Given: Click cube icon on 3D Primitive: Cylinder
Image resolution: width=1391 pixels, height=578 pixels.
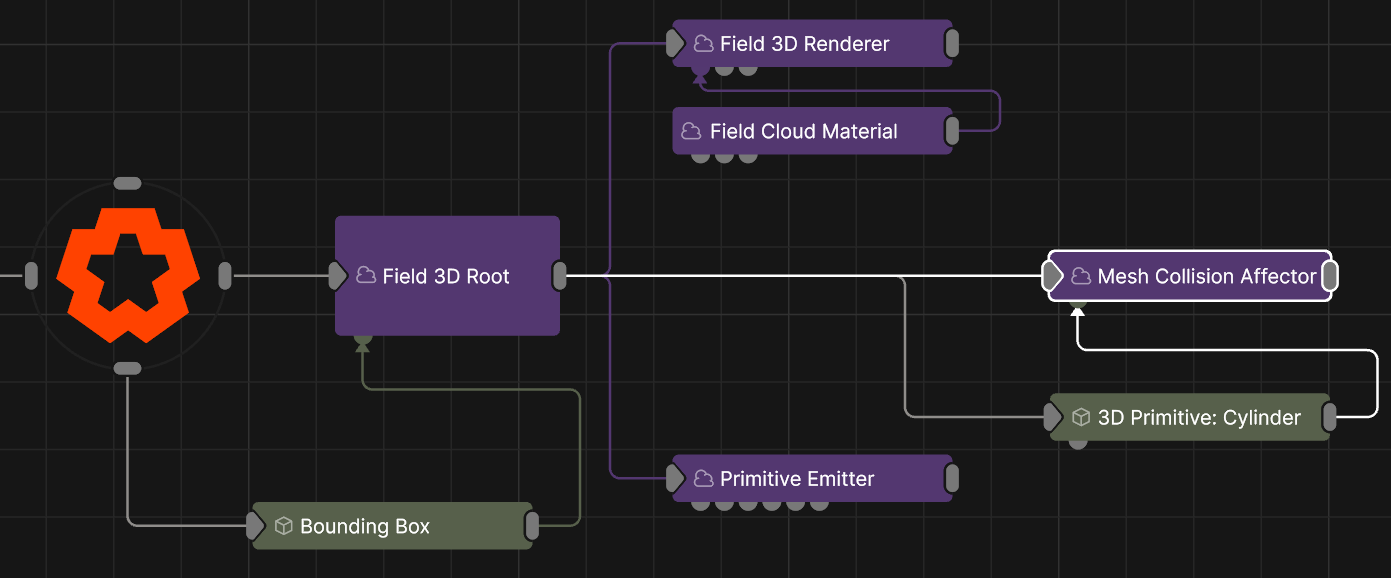Looking at the screenshot, I should (x=1080, y=418).
